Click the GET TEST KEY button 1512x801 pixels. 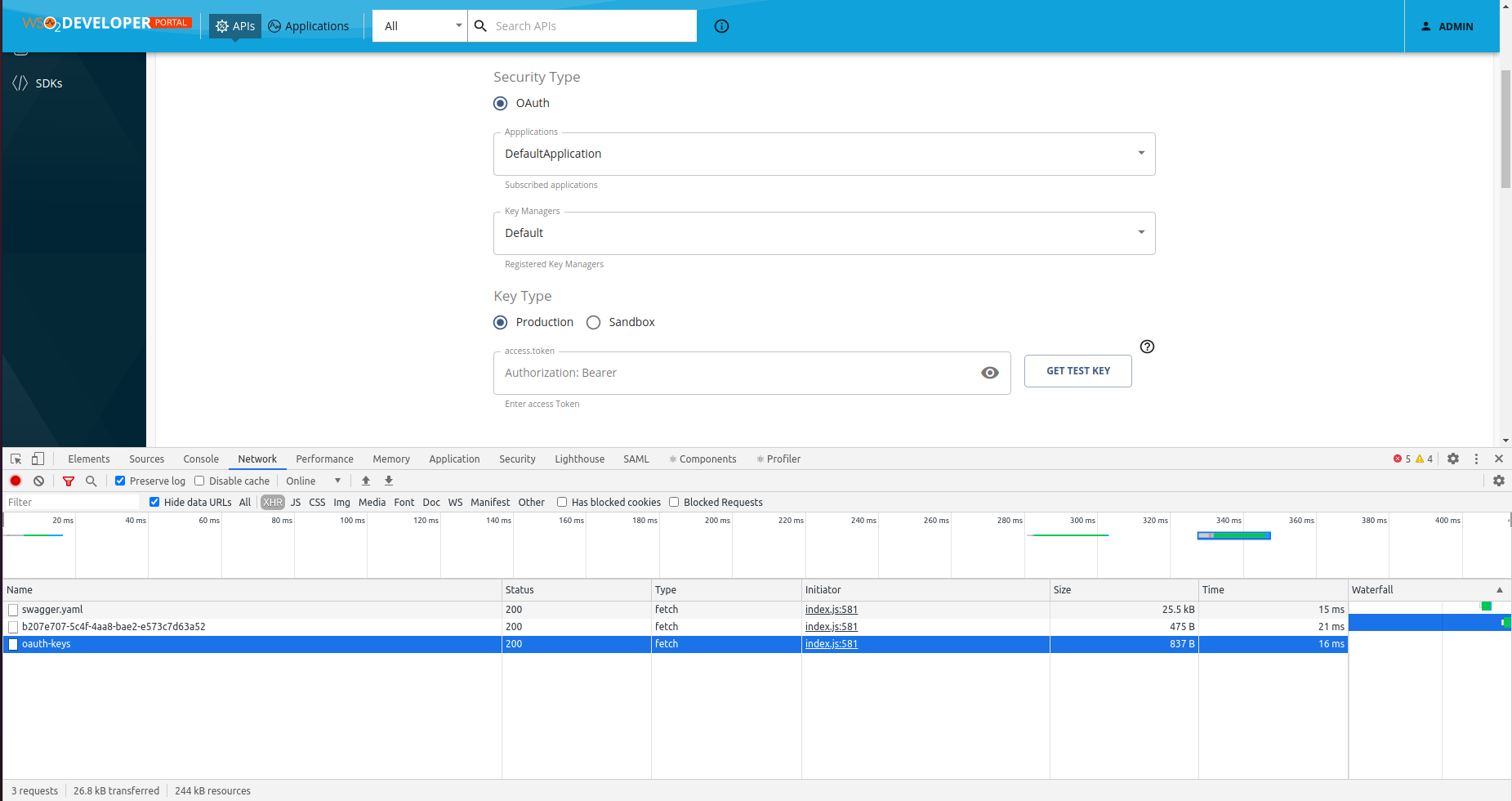(1078, 371)
